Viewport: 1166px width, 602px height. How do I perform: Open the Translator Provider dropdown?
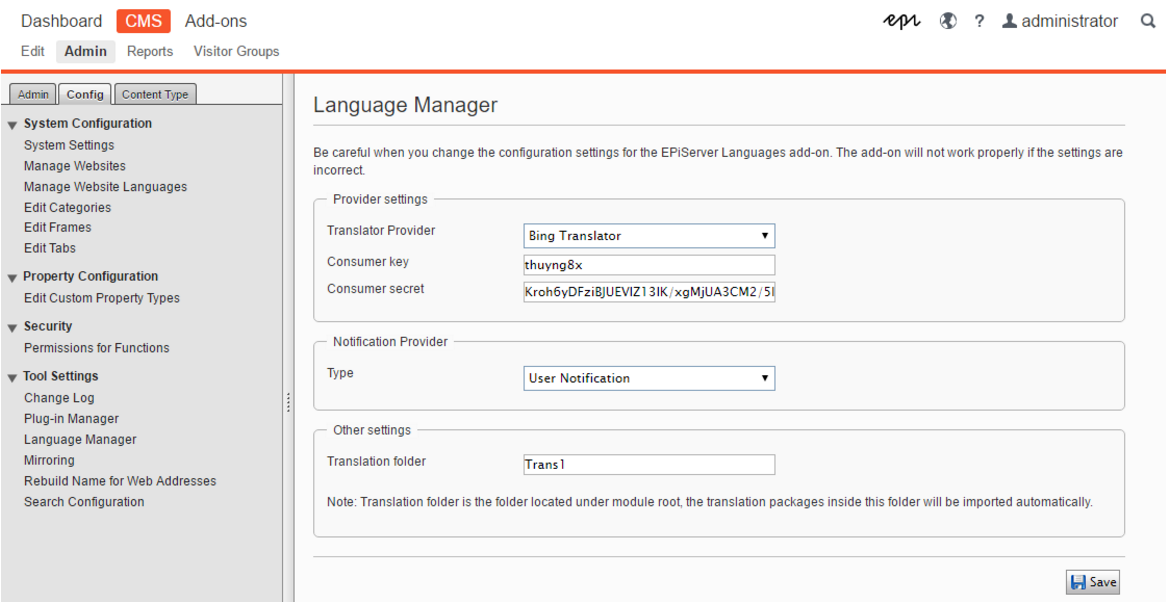649,236
